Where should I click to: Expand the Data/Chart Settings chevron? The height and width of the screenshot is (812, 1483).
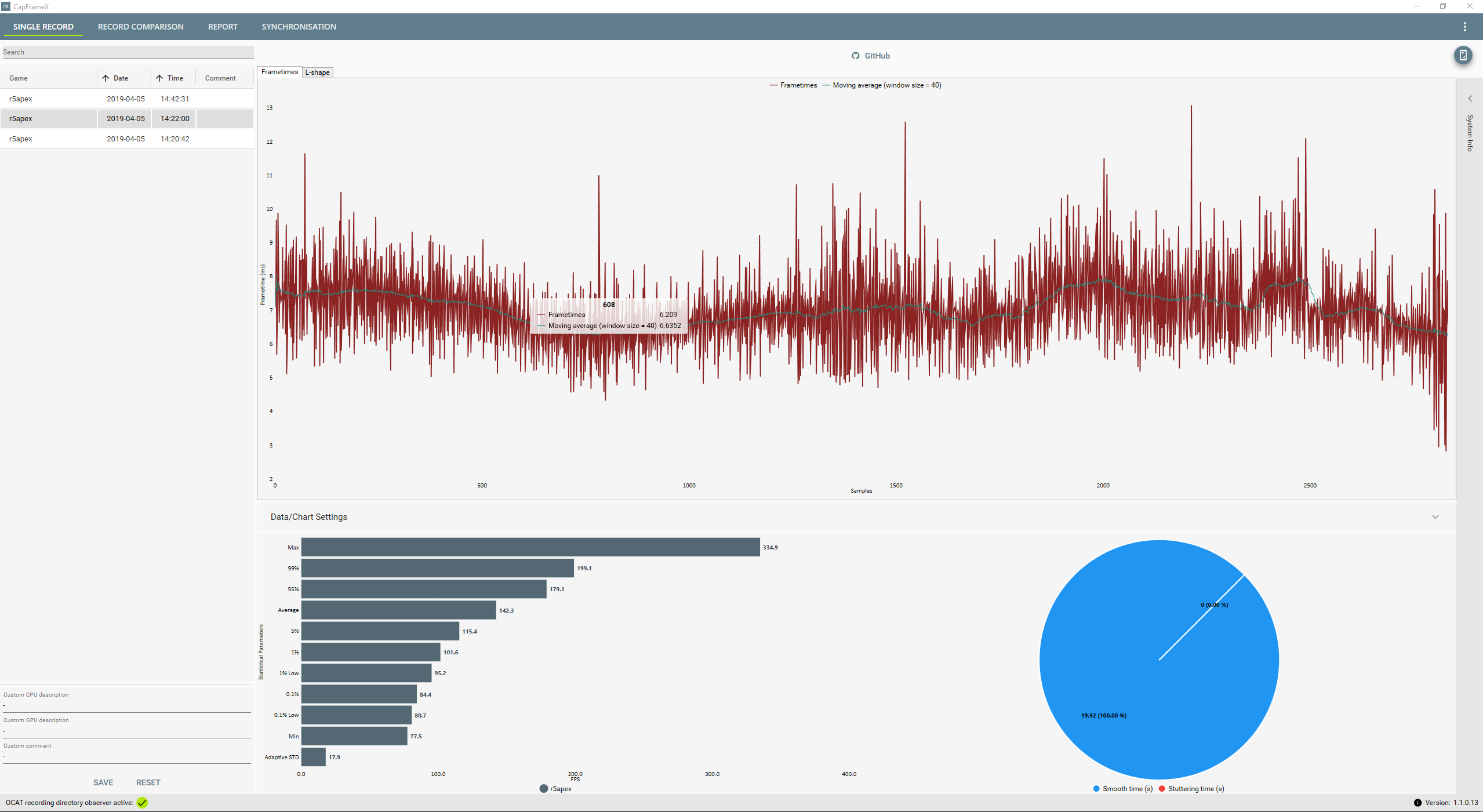point(1435,517)
